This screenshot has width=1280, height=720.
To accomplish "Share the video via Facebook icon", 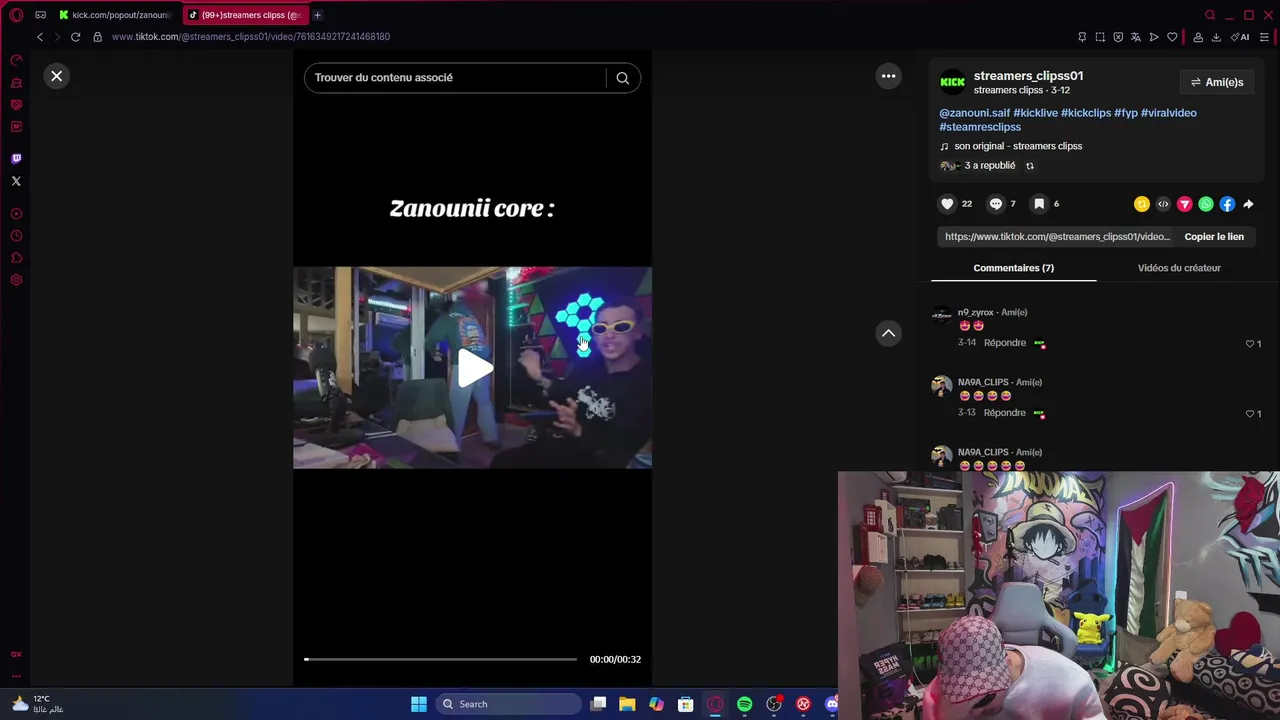I will [1227, 204].
